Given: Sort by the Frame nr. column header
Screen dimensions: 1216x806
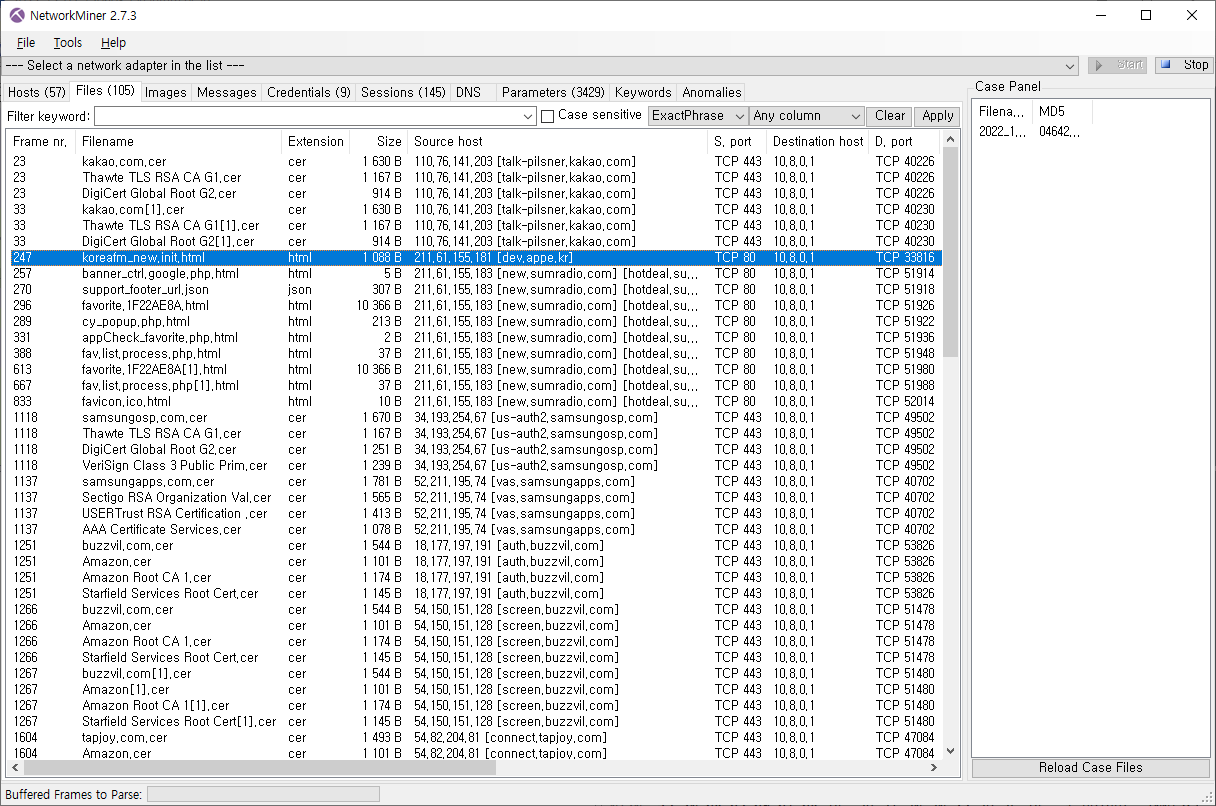Looking at the screenshot, I should 42,141.
